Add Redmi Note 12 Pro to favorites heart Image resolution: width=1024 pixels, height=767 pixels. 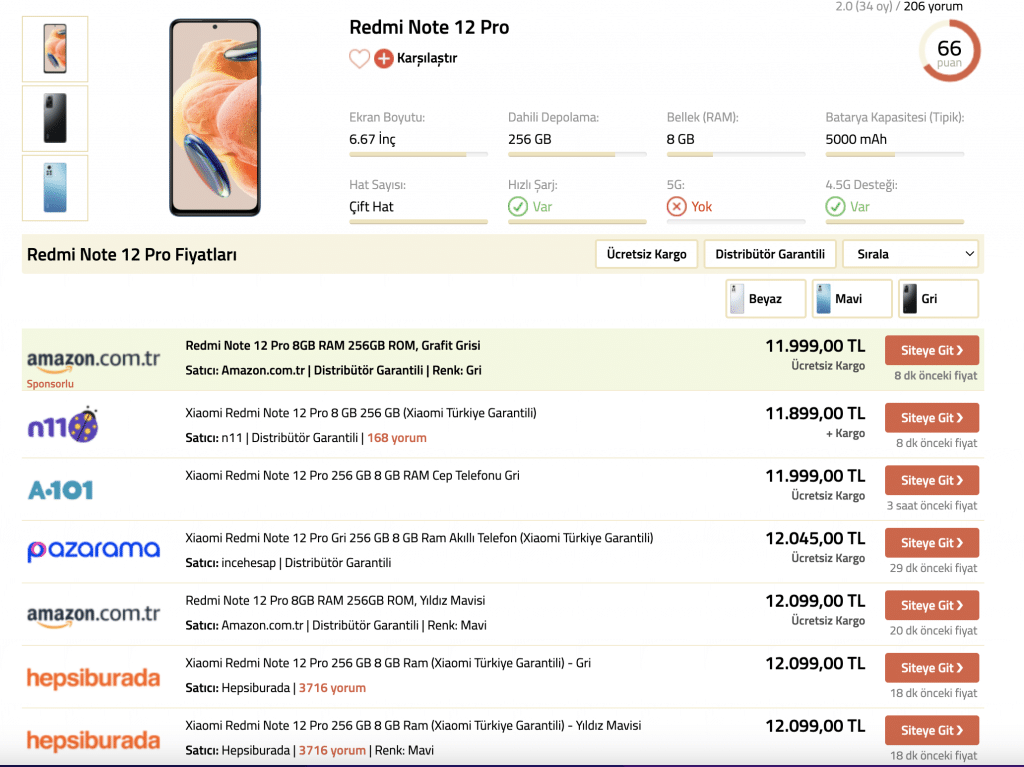pos(359,59)
